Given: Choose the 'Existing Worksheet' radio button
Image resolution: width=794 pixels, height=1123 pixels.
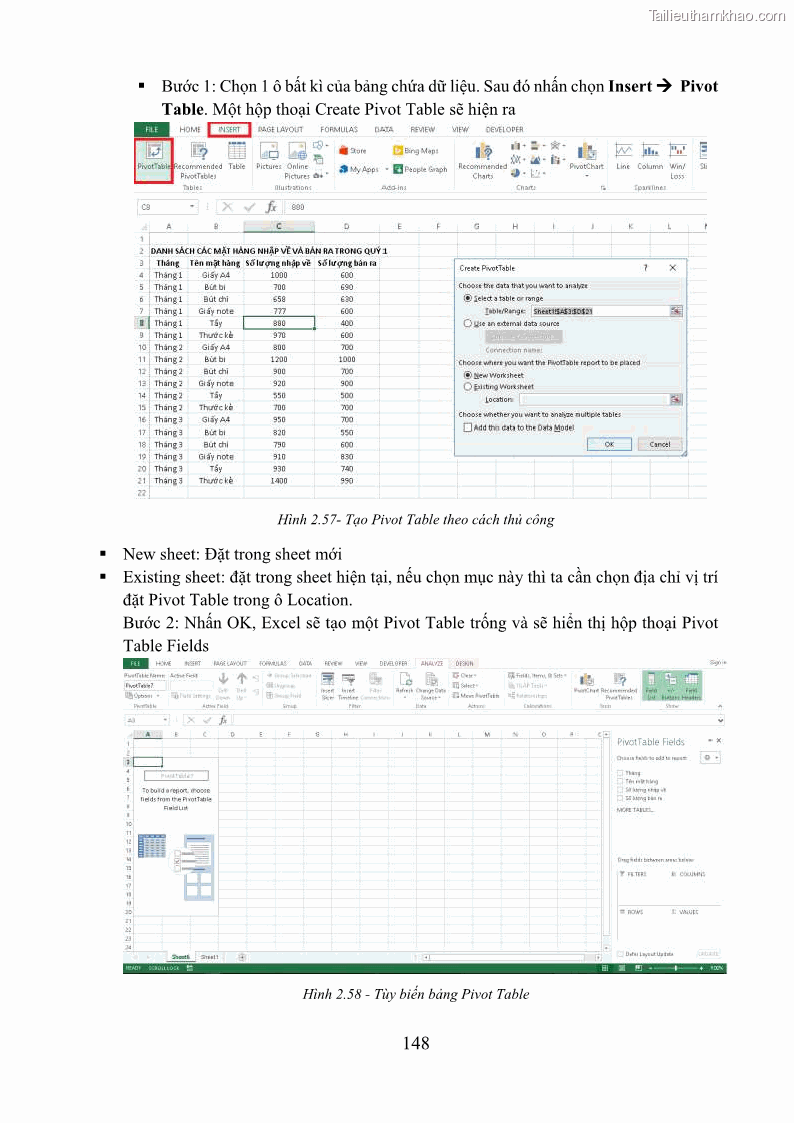Looking at the screenshot, I should pos(468,387).
